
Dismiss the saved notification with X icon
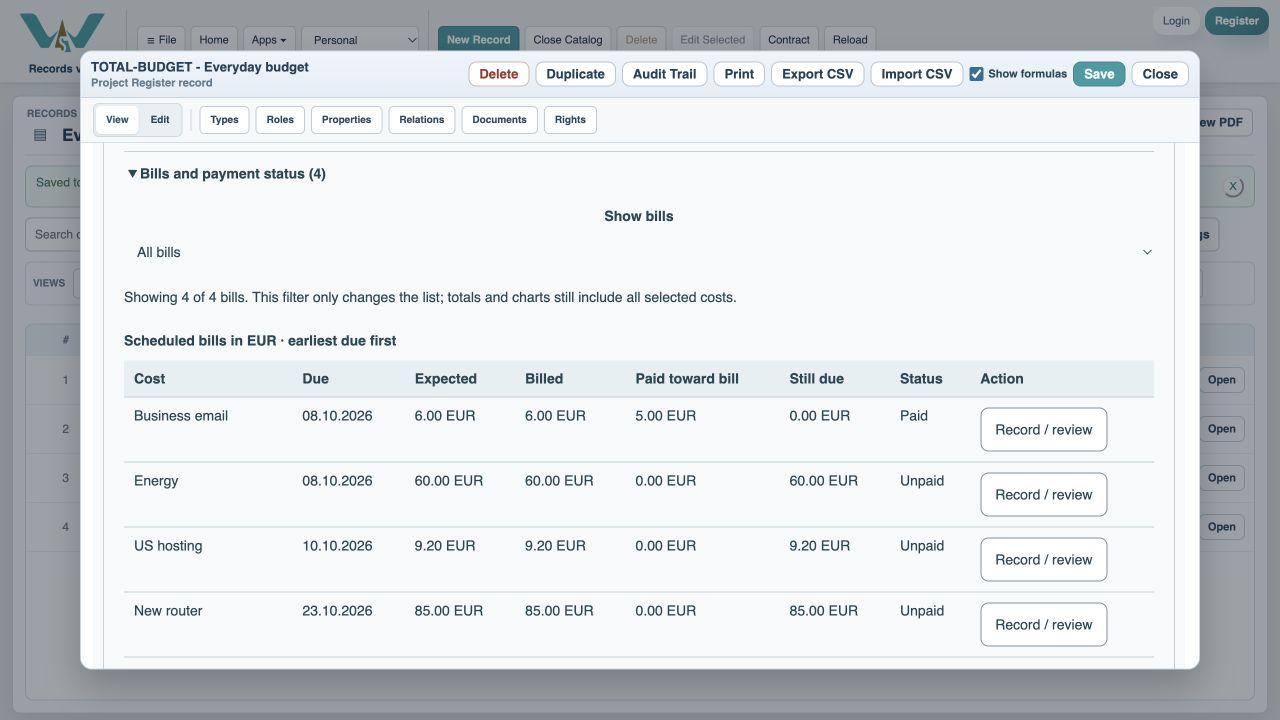tap(1233, 186)
